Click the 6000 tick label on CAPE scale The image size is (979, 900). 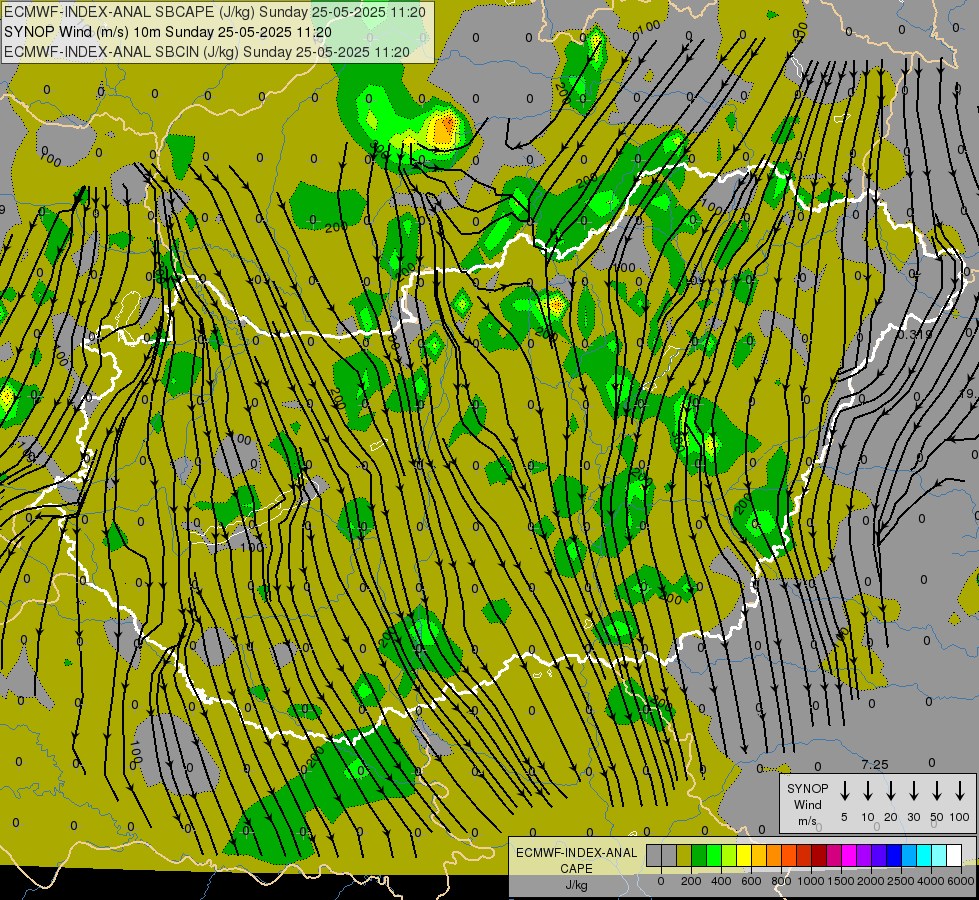tap(961, 881)
